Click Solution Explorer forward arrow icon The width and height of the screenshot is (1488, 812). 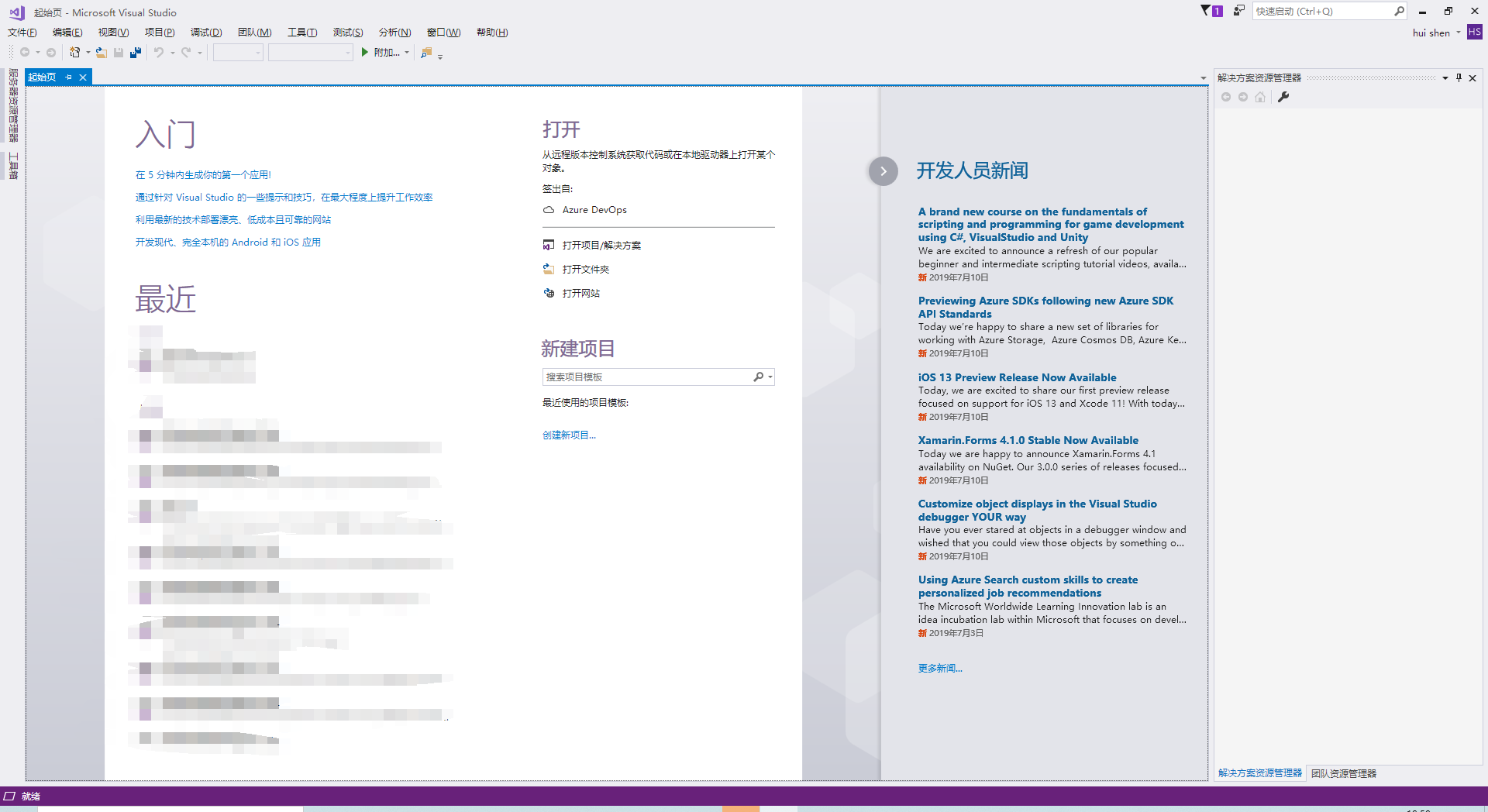(x=1243, y=97)
